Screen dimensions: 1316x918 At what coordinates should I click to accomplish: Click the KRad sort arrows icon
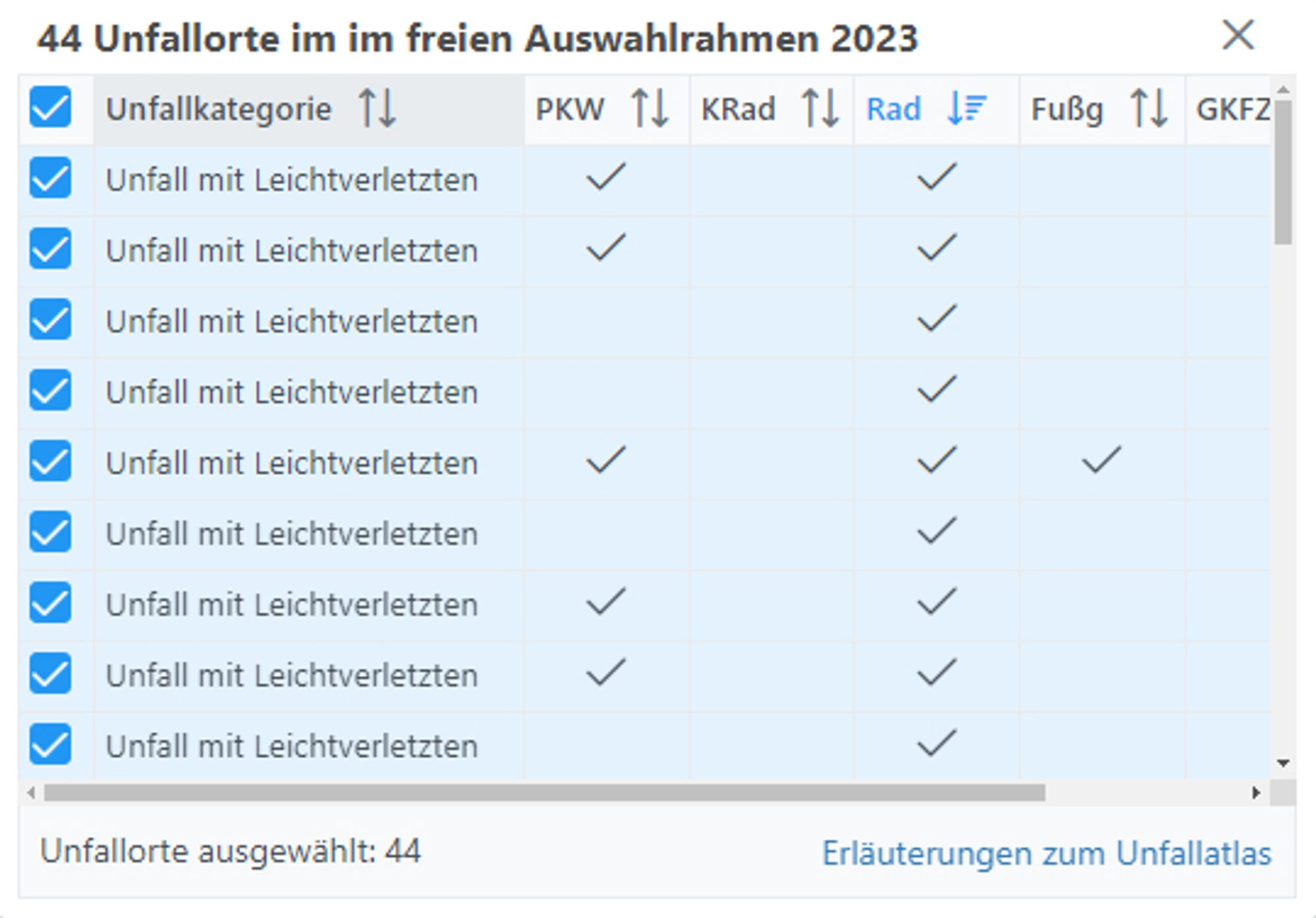point(820,109)
